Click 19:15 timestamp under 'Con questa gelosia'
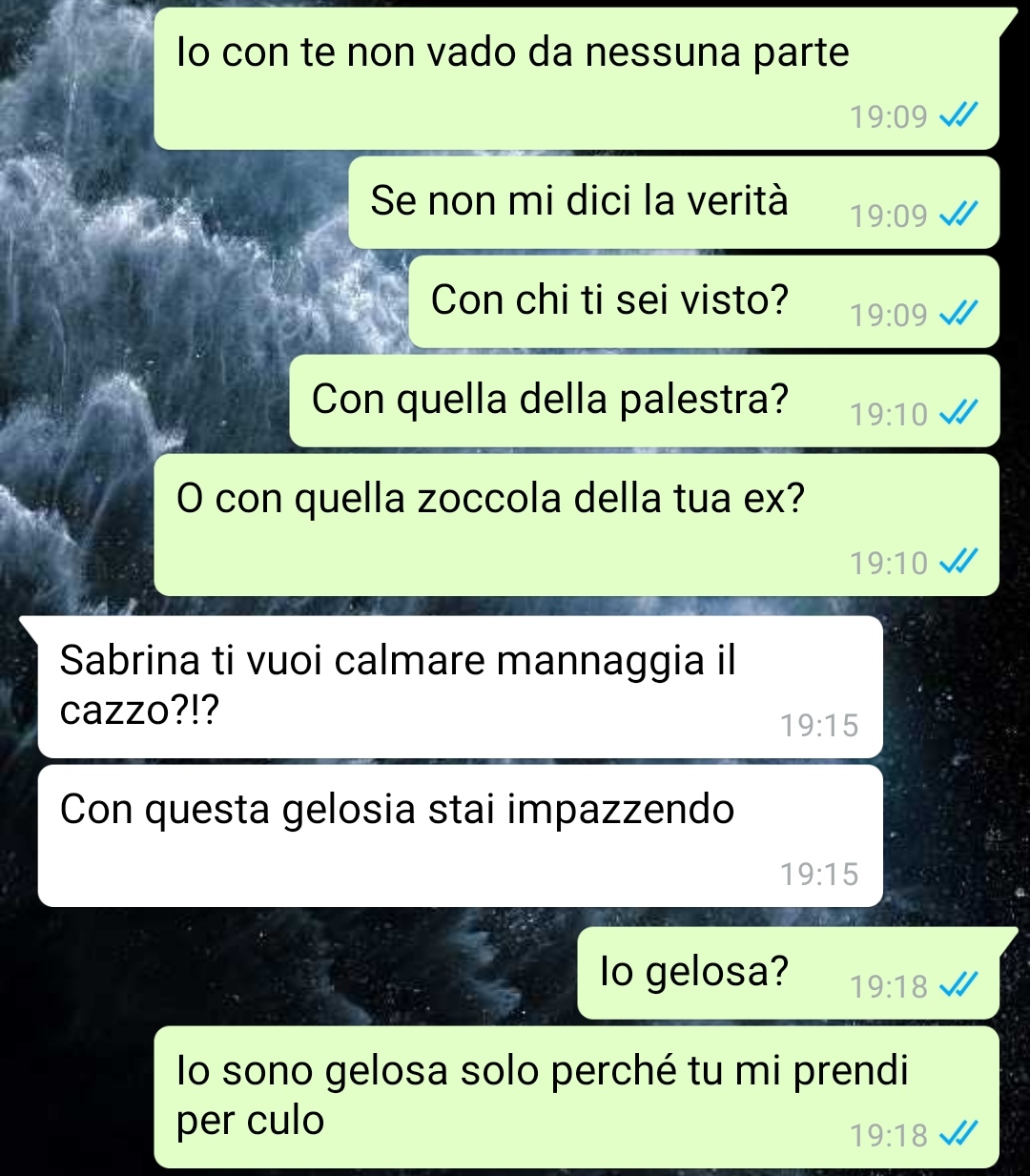 pos(819,875)
